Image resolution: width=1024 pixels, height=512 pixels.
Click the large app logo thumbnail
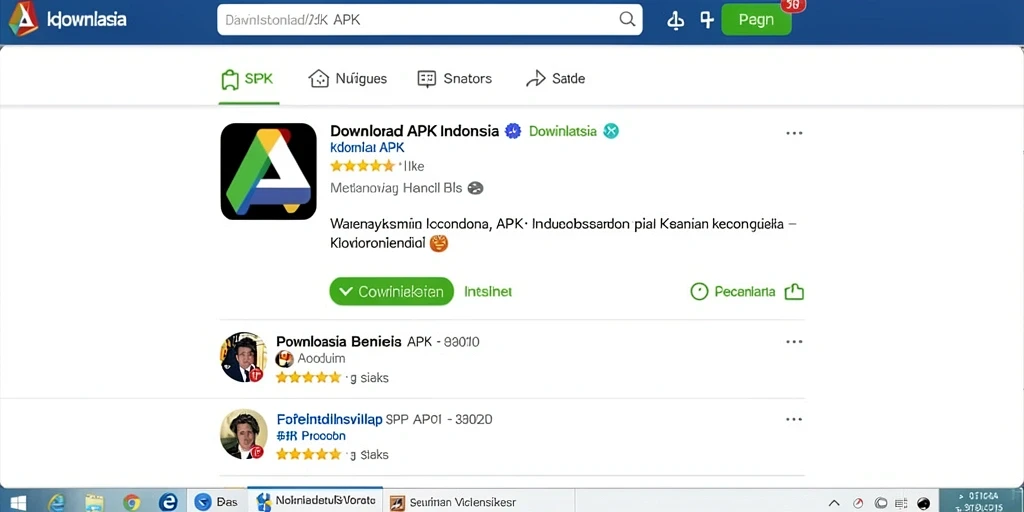[268, 171]
